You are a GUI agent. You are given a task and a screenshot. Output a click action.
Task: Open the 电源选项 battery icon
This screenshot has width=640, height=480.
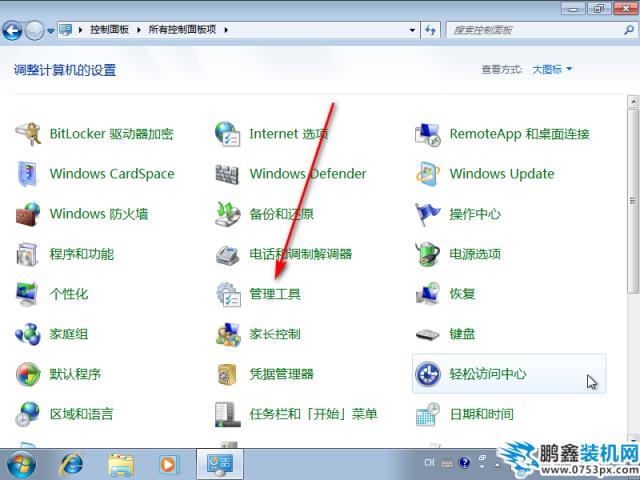tap(427, 253)
